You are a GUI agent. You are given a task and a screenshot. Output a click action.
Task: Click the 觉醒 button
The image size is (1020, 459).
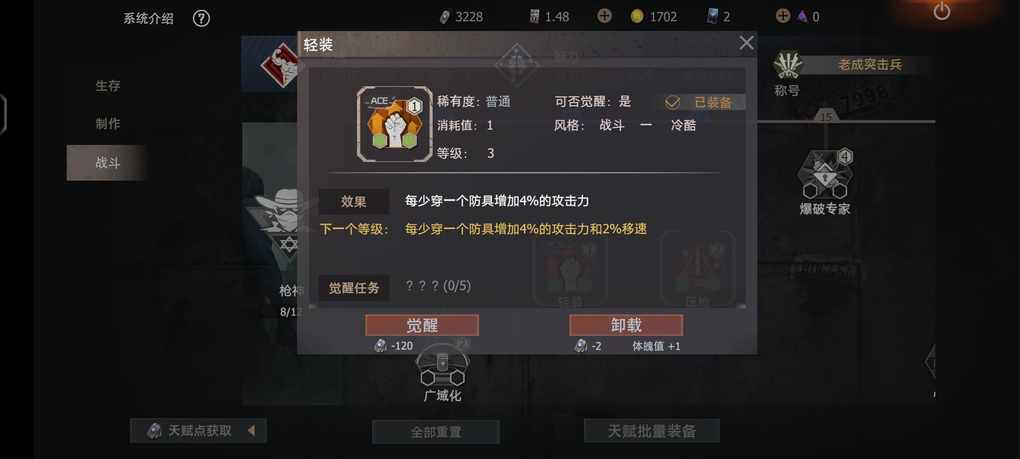click(x=422, y=325)
